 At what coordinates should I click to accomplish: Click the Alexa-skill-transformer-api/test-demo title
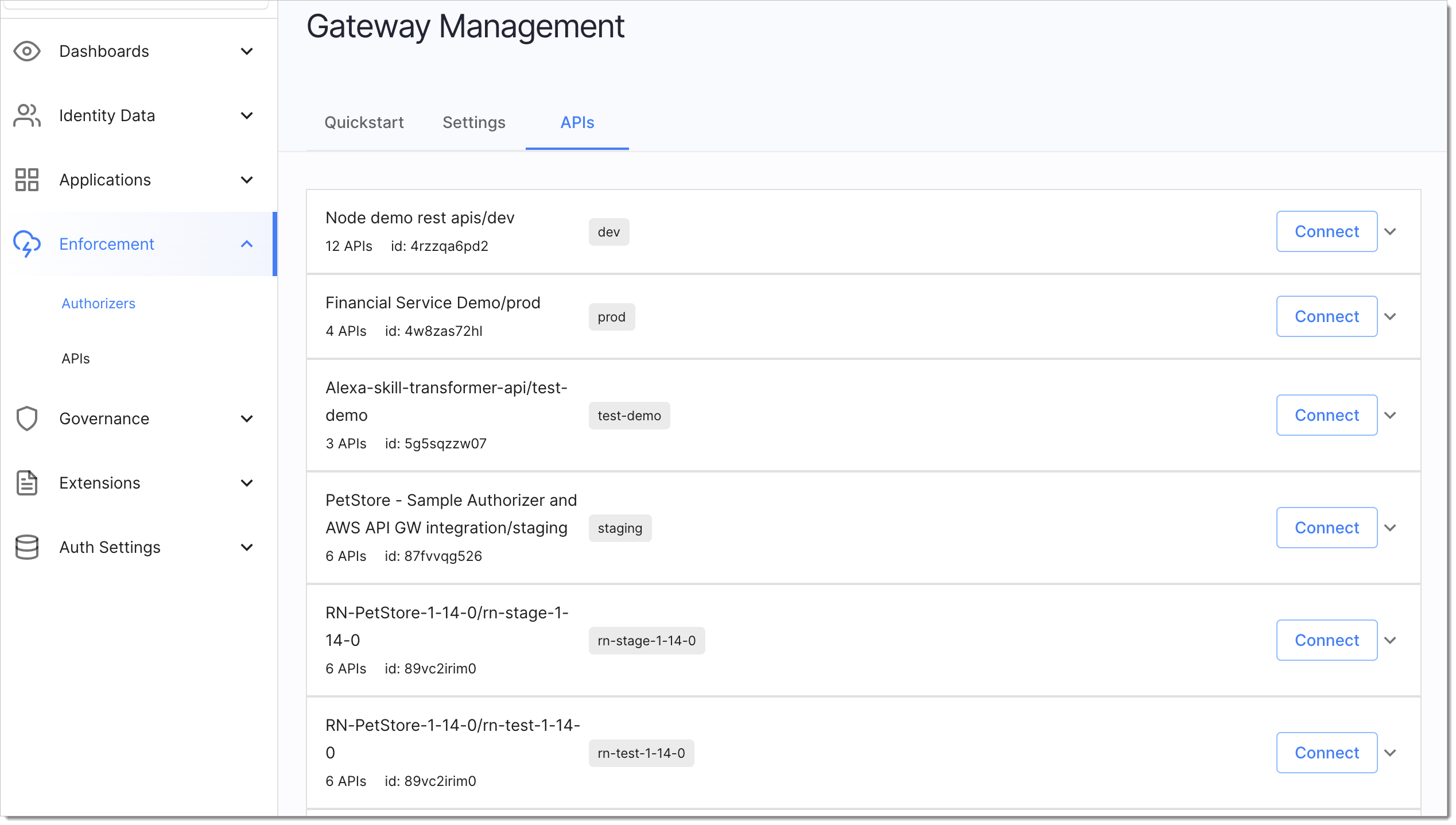coord(446,402)
